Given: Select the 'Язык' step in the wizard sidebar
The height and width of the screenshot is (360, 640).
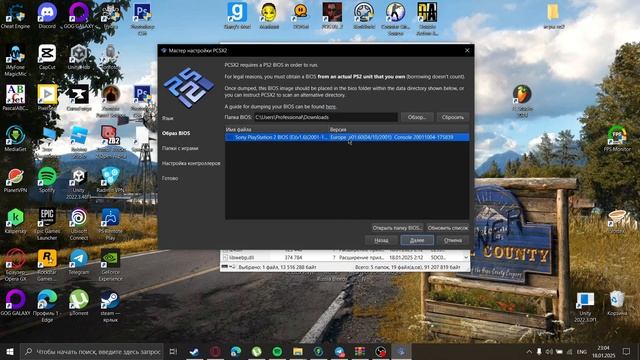Looking at the screenshot, I should [x=168, y=118].
